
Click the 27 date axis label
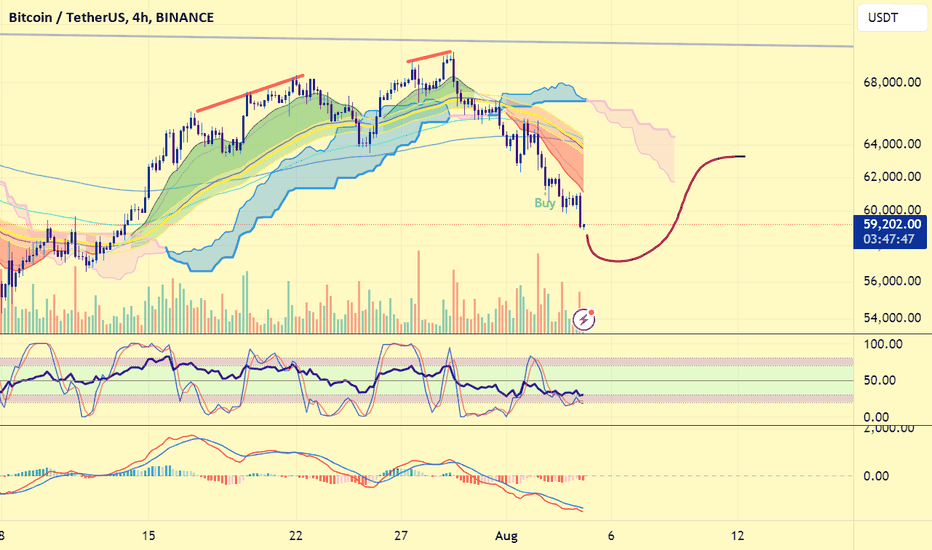click(401, 535)
